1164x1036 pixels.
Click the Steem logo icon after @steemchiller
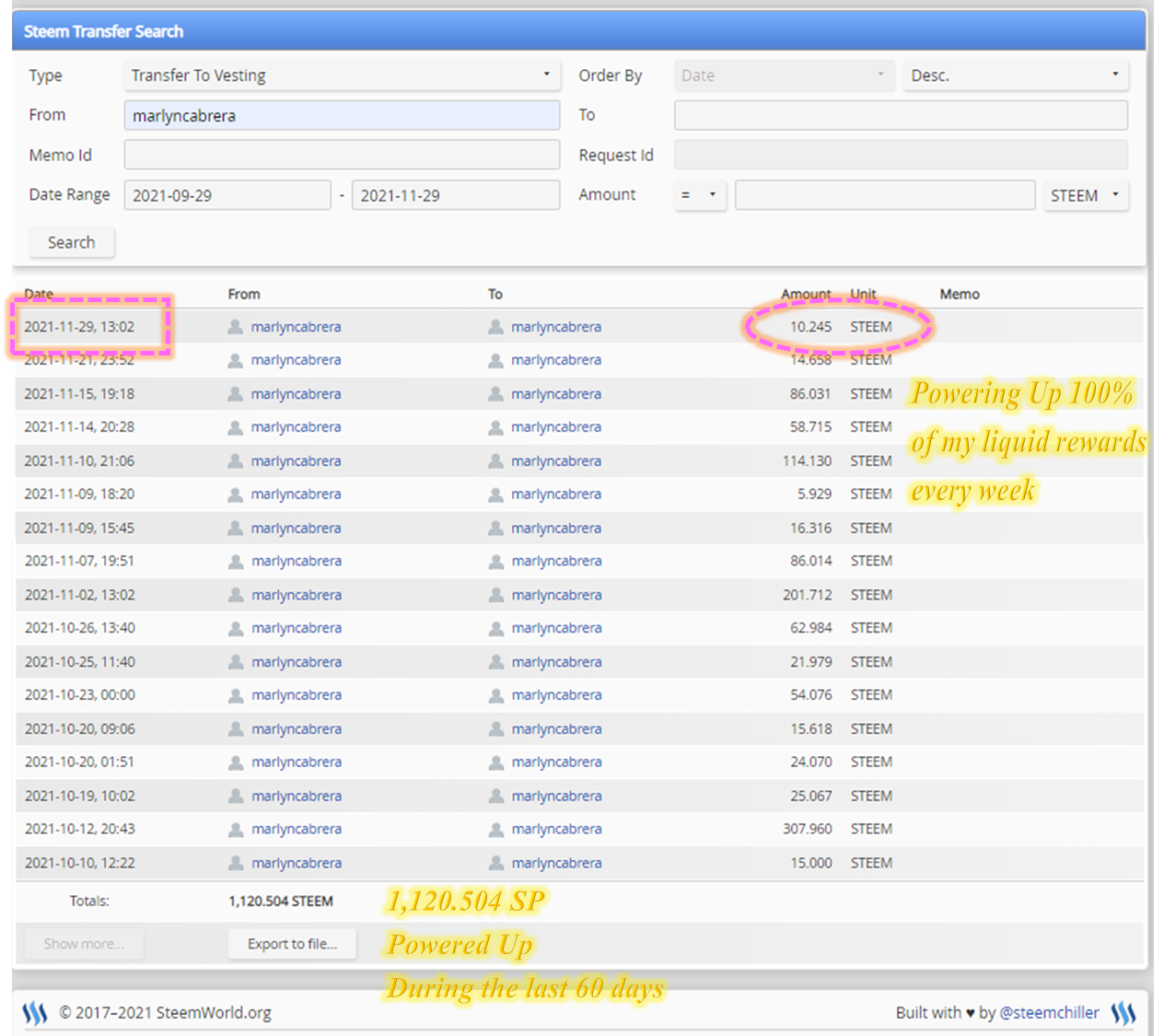[x=1123, y=1013]
